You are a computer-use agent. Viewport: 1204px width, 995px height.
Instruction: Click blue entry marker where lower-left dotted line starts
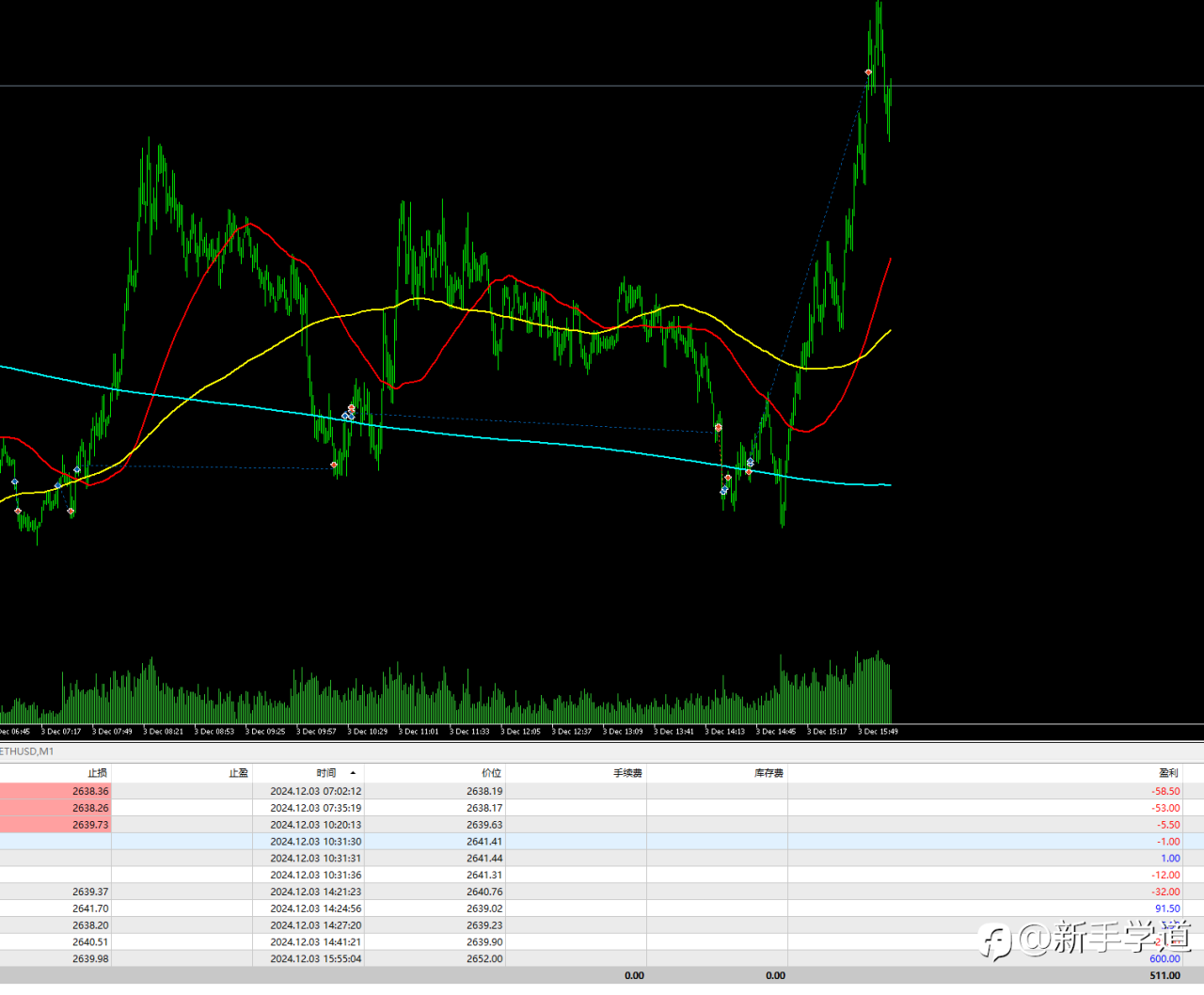tap(77, 470)
